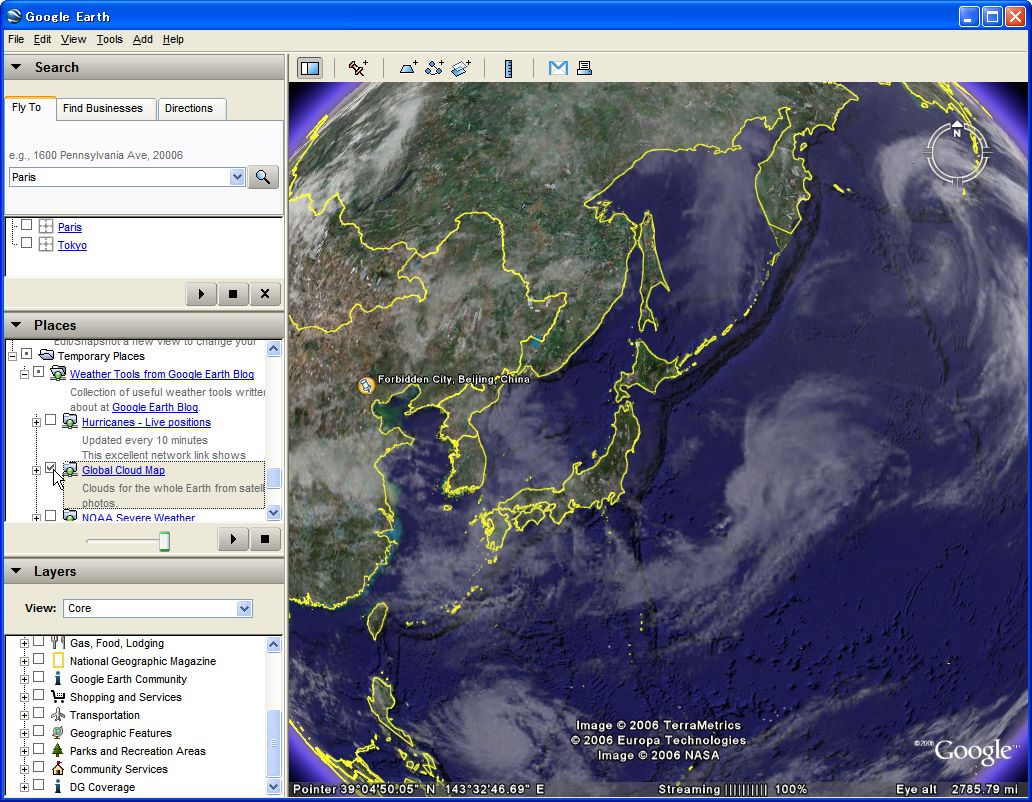
Task: Collapse the Search panel triangle
Action: (16, 67)
